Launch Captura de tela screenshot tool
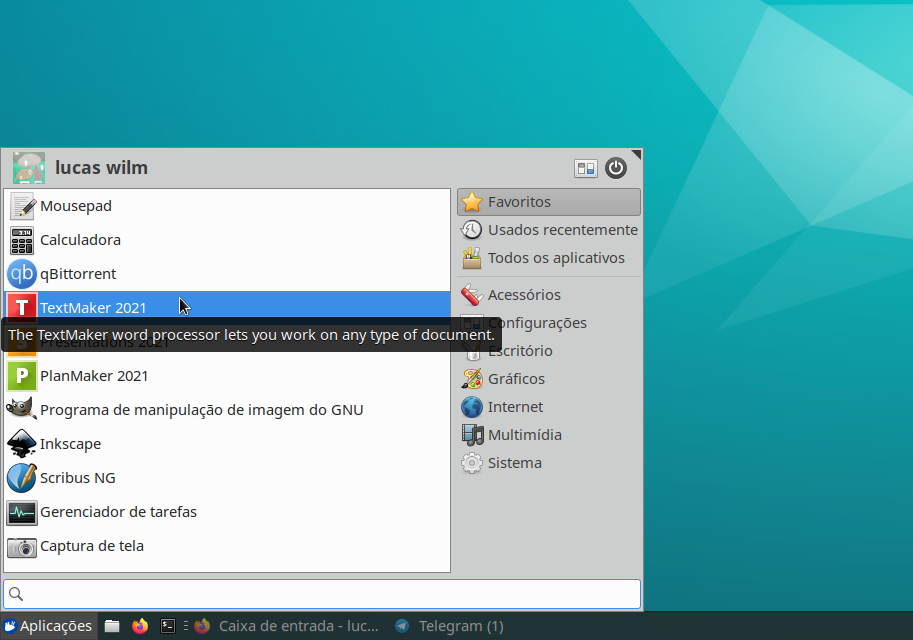The height and width of the screenshot is (640, 913). click(92, 546)
